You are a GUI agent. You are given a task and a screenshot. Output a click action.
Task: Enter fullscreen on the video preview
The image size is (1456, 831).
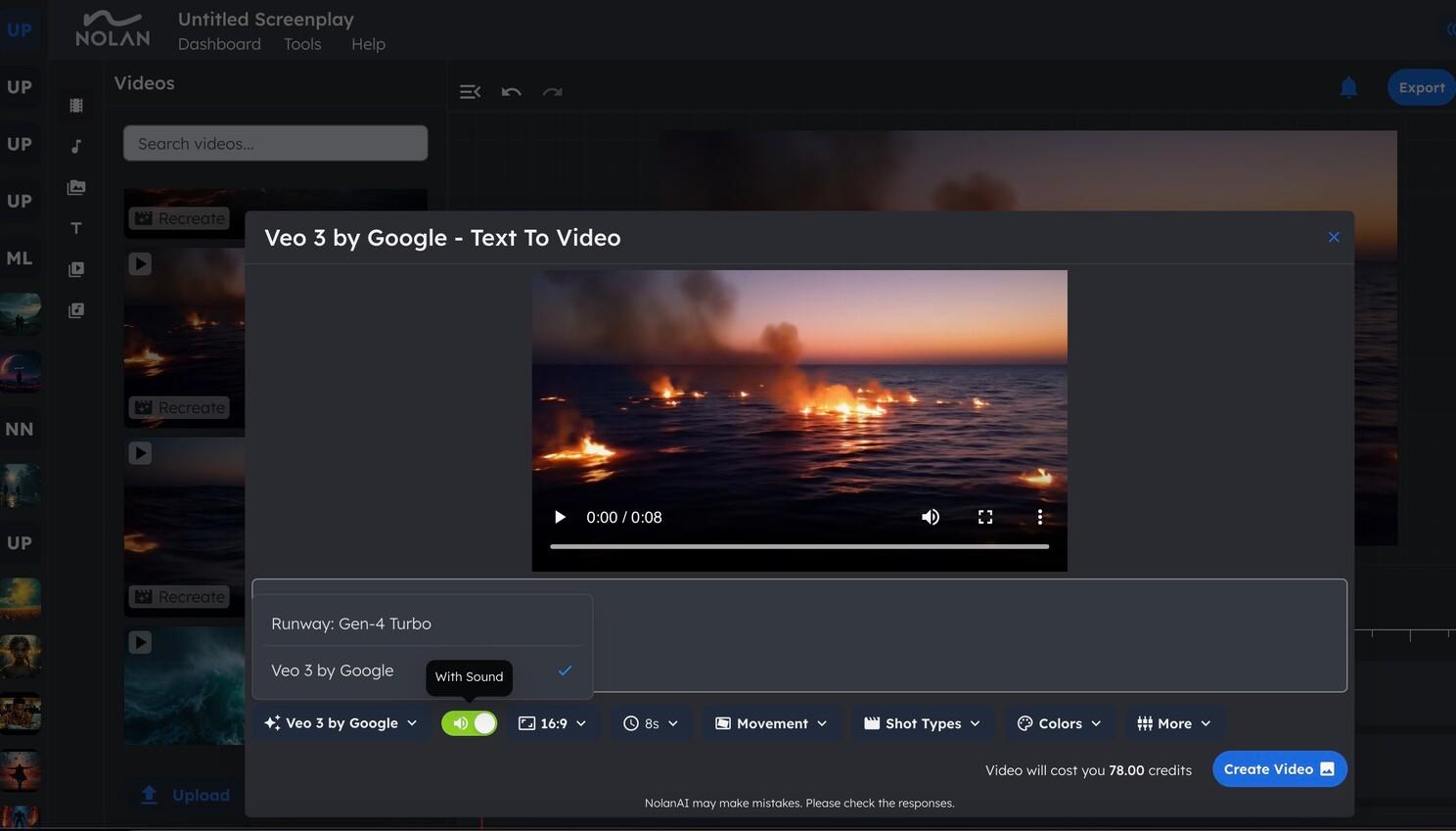tap(985, 517)
